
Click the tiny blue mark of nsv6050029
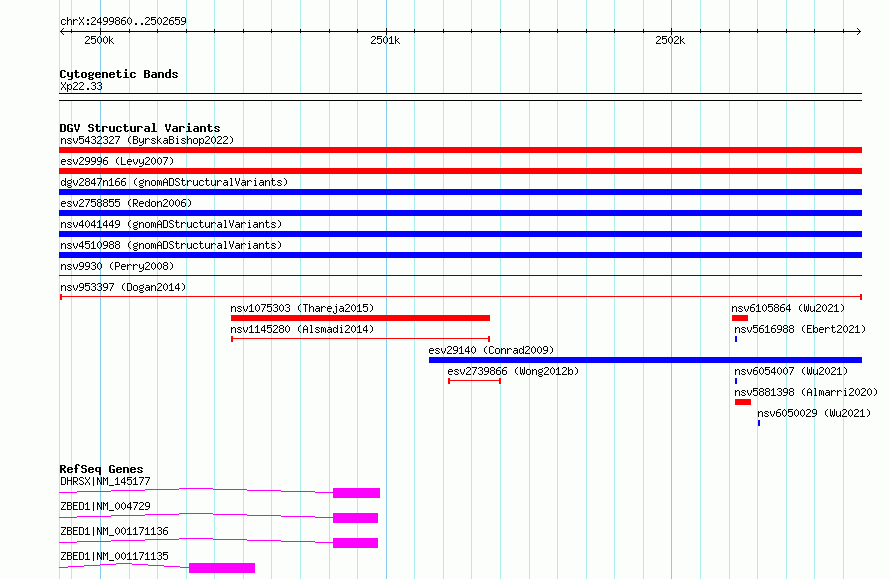click(759, 423)
